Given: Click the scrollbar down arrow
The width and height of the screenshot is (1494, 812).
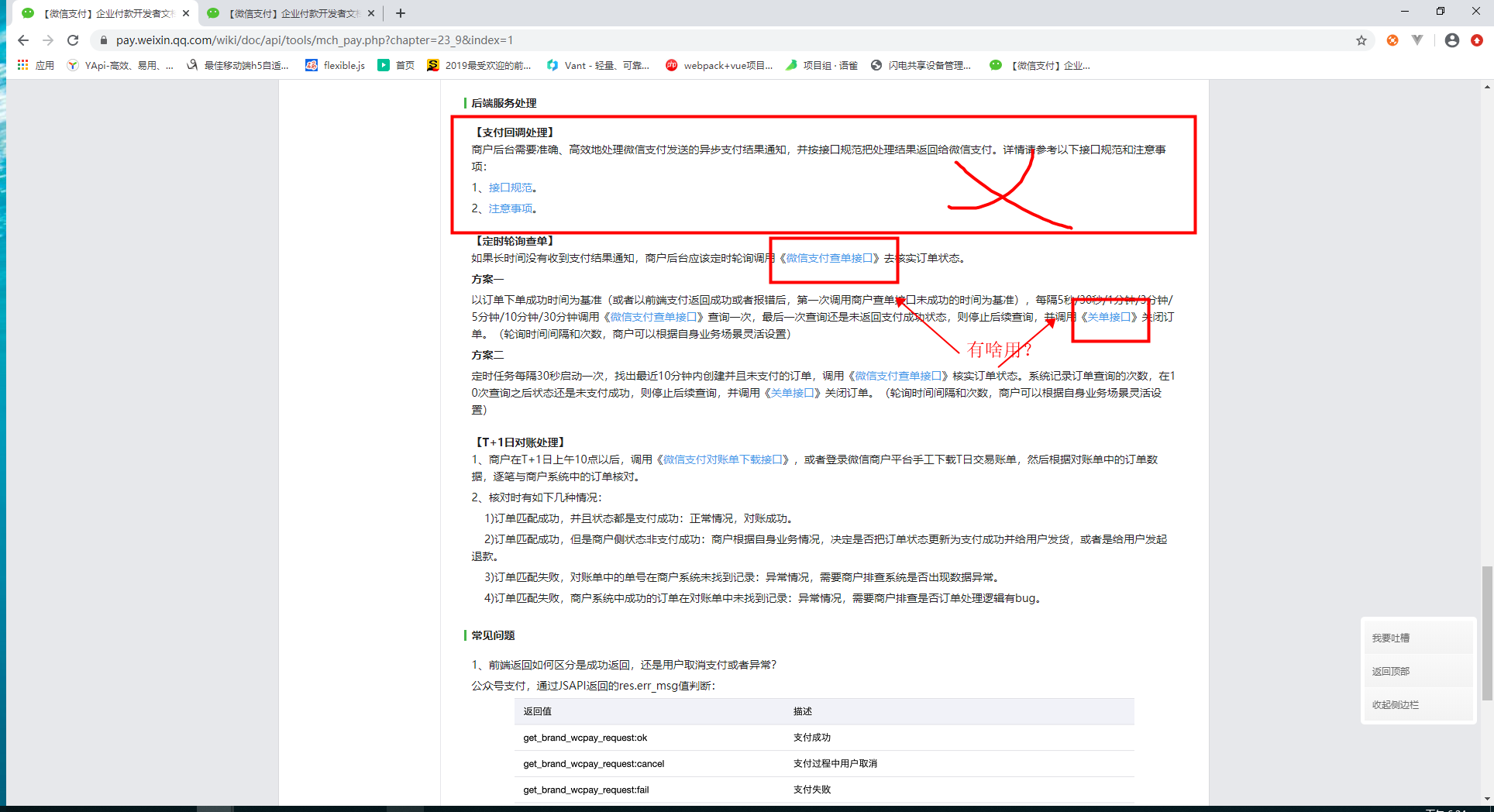Looking at the screenshot, I should tap(1486, 799).
